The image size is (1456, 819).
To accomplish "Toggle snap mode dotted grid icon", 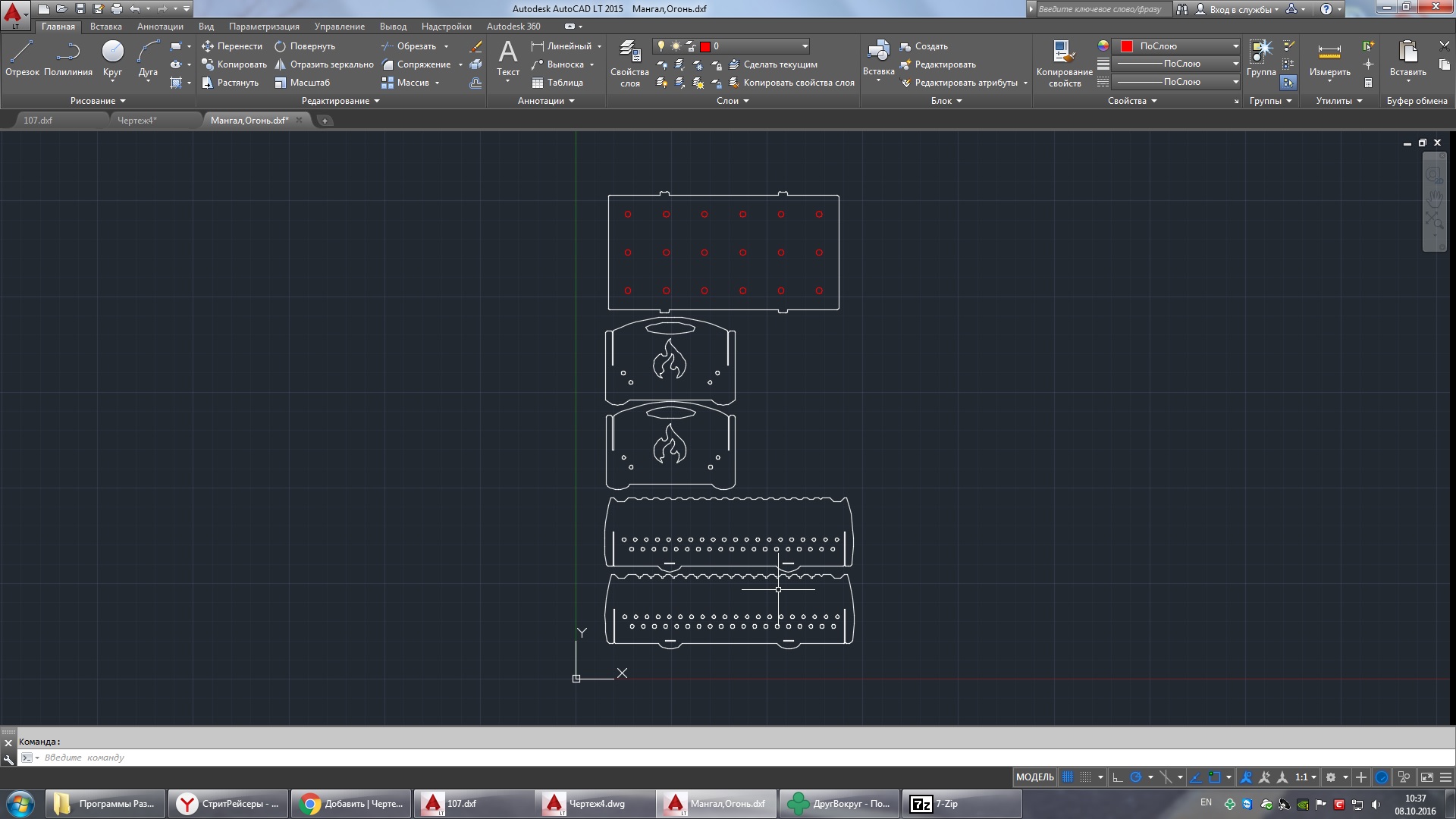I will click(x=1086, y=777).
